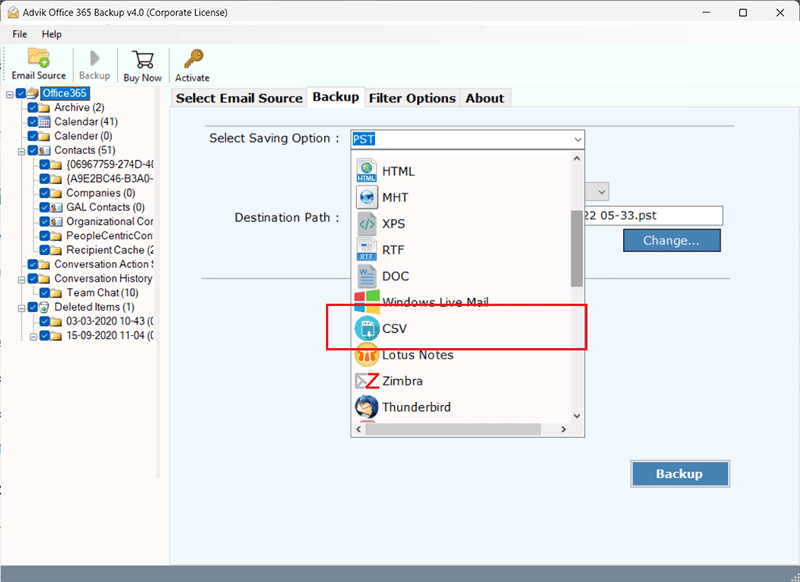Select the Windows Live Mail flag icon

tap(367, 301)
